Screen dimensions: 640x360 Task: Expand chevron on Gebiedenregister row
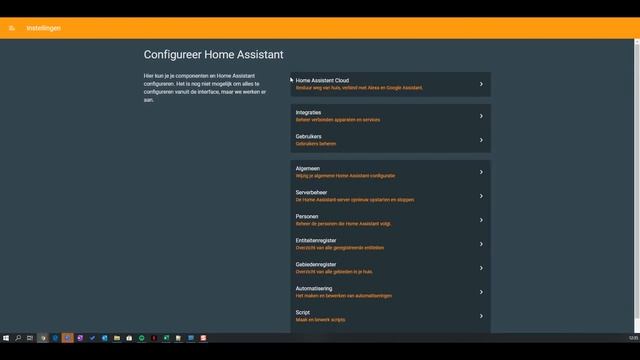tap(481, 268)
